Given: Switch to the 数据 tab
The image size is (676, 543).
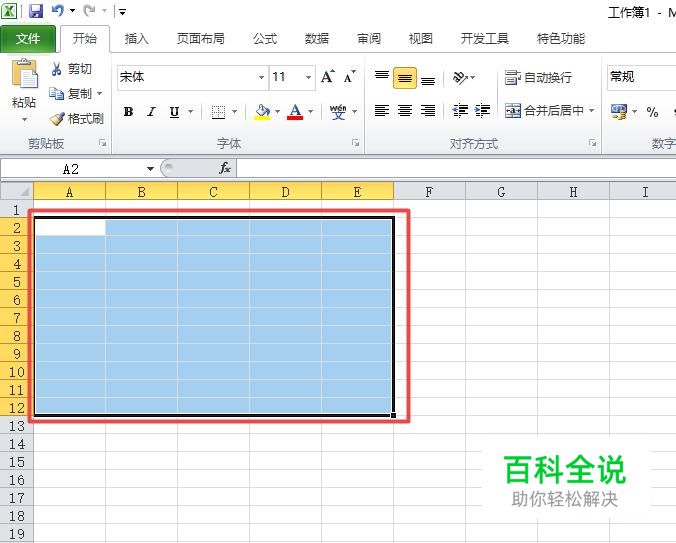Looking at the screenshot, I should tap(316, 39).
